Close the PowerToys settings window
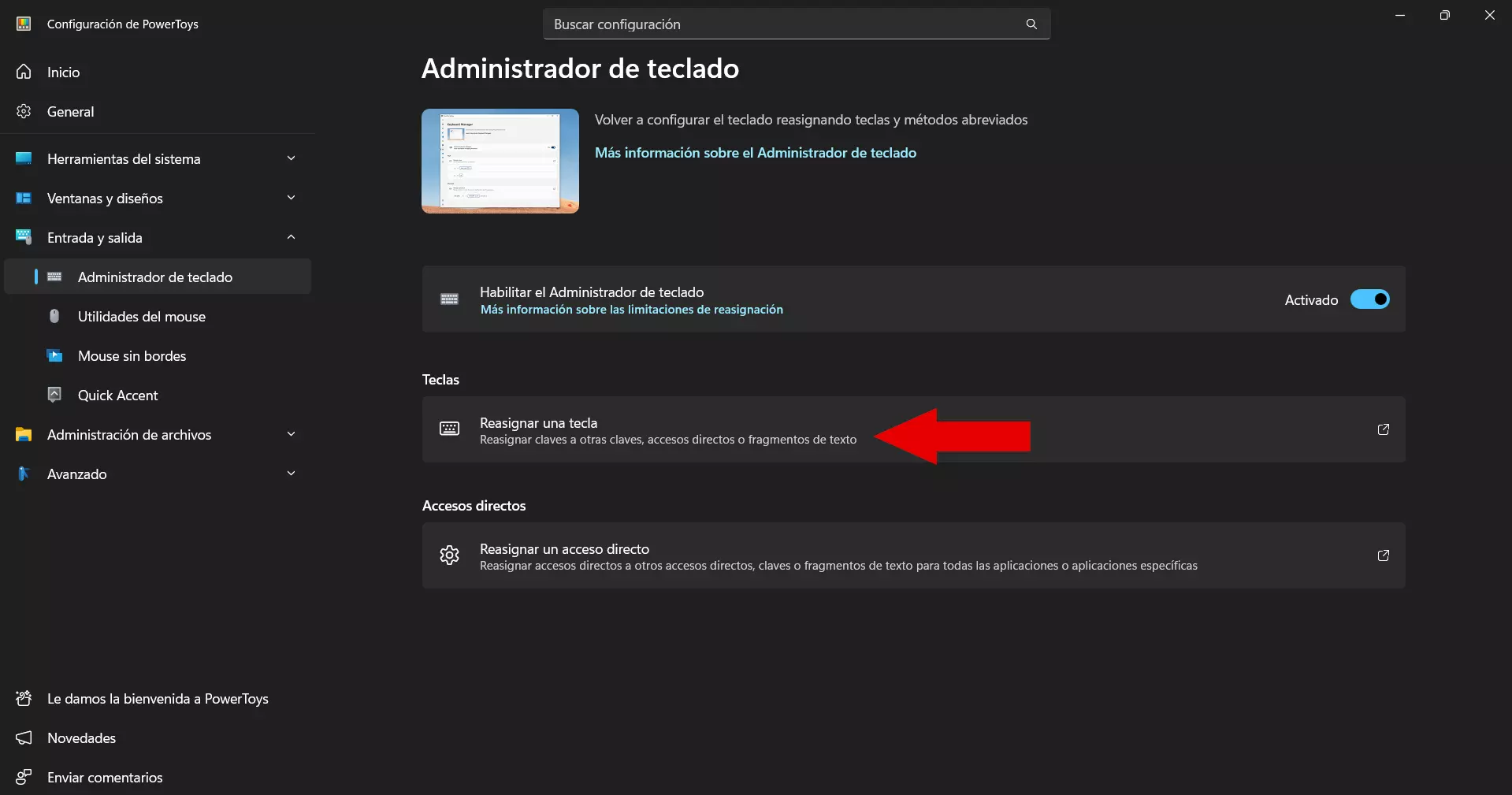The height and width of the screenshot is (795, 1512). [1489, 15]
